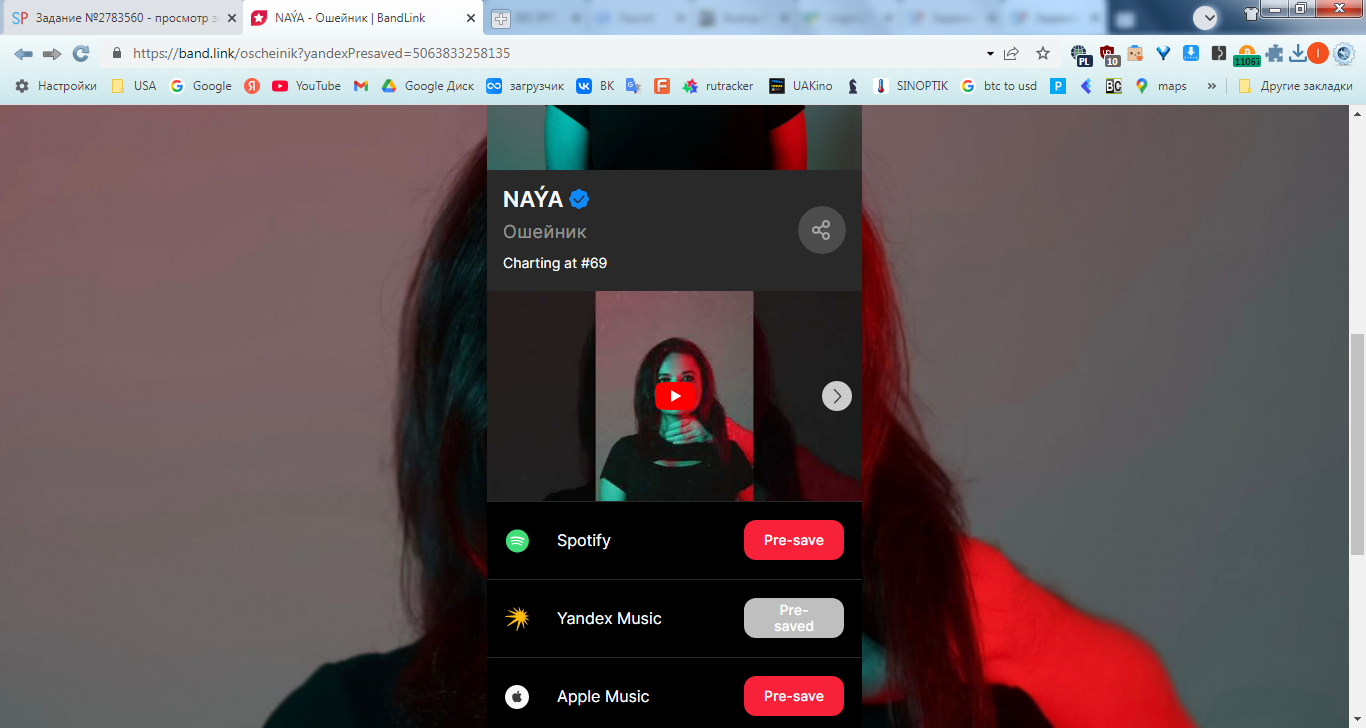Pre-save the track on Spotify

pyautogui.click(x=793, y=540)
